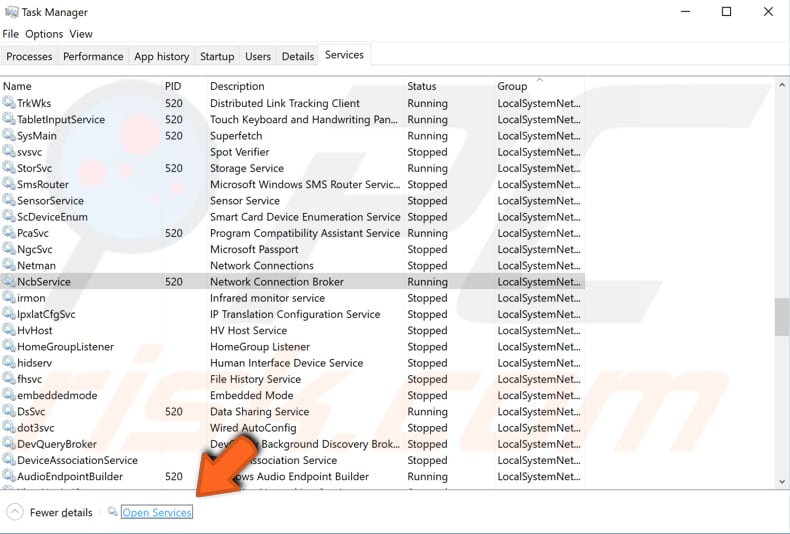Click the SensorService gear icon
Screen dimensions: 790x534
9,199
